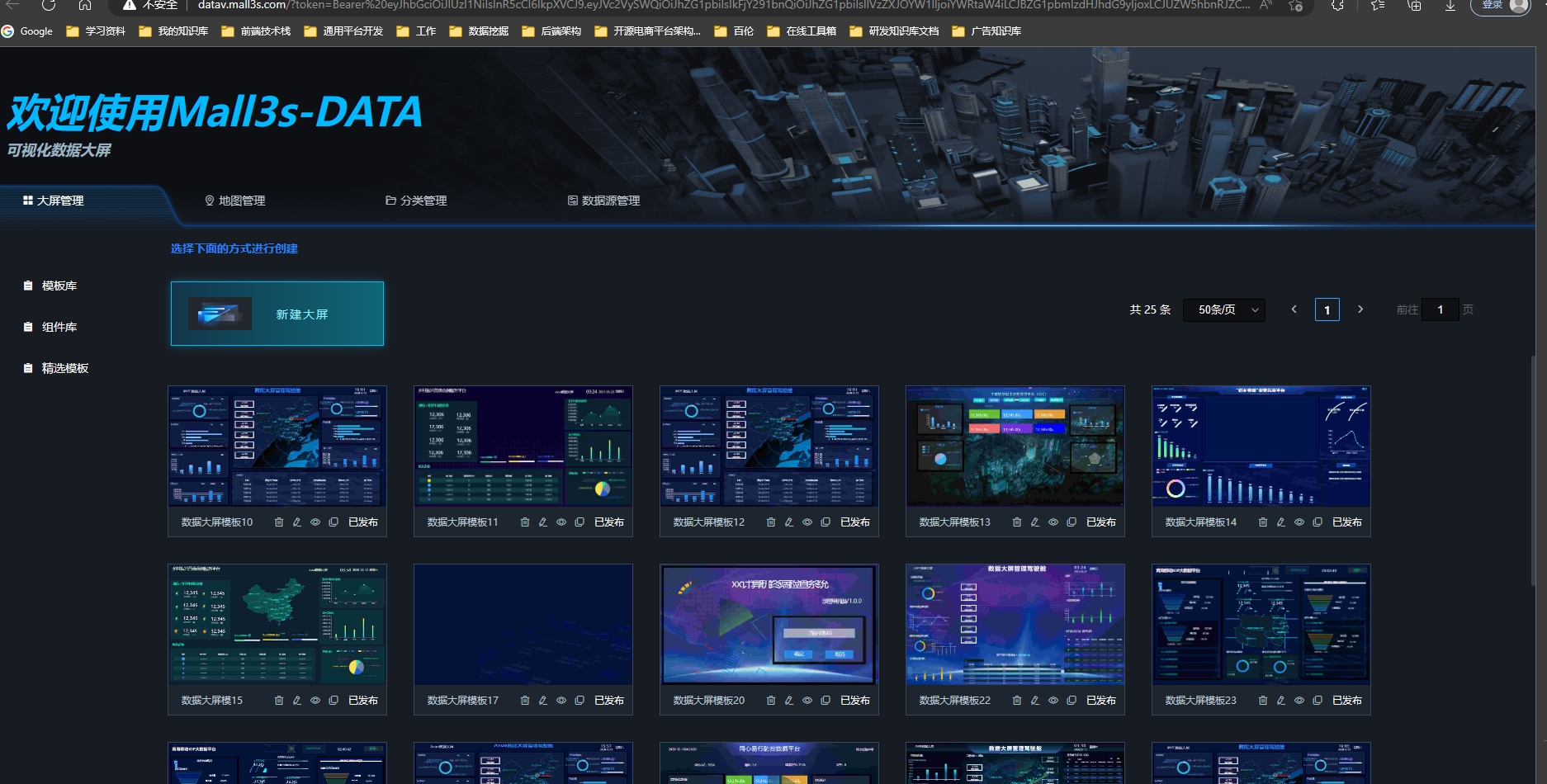The image size is (1547, 784).
Task: Copy 数据大屏模板10 using duplicate icon
Action: point(334,522)
